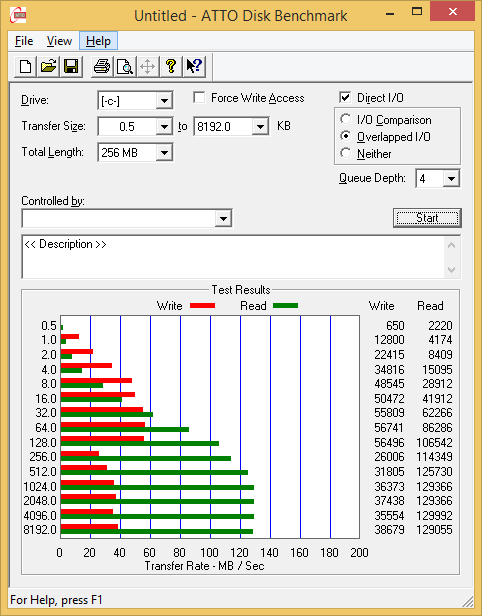Image resolution: width=482 pixels, height=616 pixels.
Task: Select the I/O Comparison radio button
Action: tap(346, 119)
